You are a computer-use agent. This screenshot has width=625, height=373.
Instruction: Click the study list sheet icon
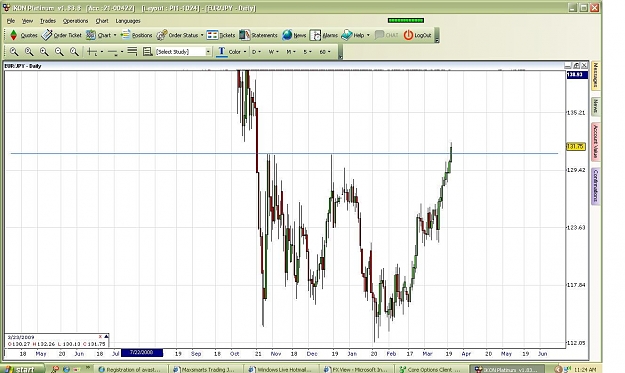pos(147,51)
